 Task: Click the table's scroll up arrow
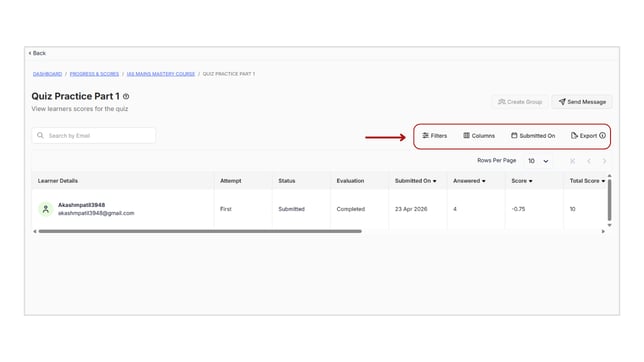610,176
